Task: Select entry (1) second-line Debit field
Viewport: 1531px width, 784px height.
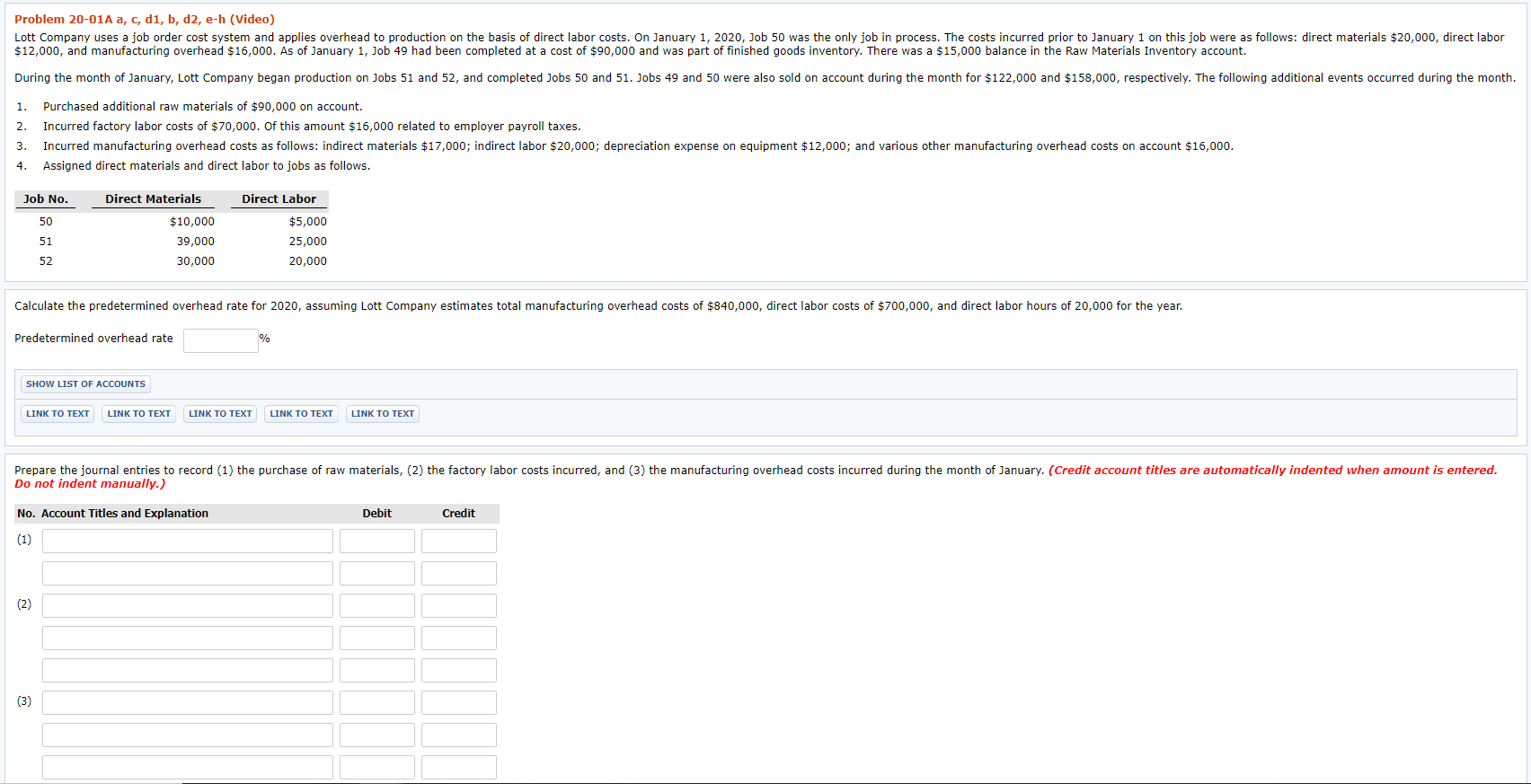Action: 377,573
